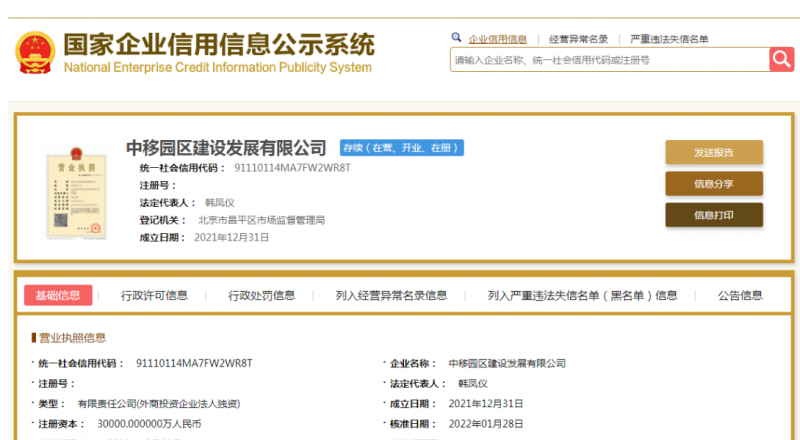The image size is (800, 440).
Task: View the 列入经营异常名录信息 tab
Action: pyautogui.click(x=391, y=295)
